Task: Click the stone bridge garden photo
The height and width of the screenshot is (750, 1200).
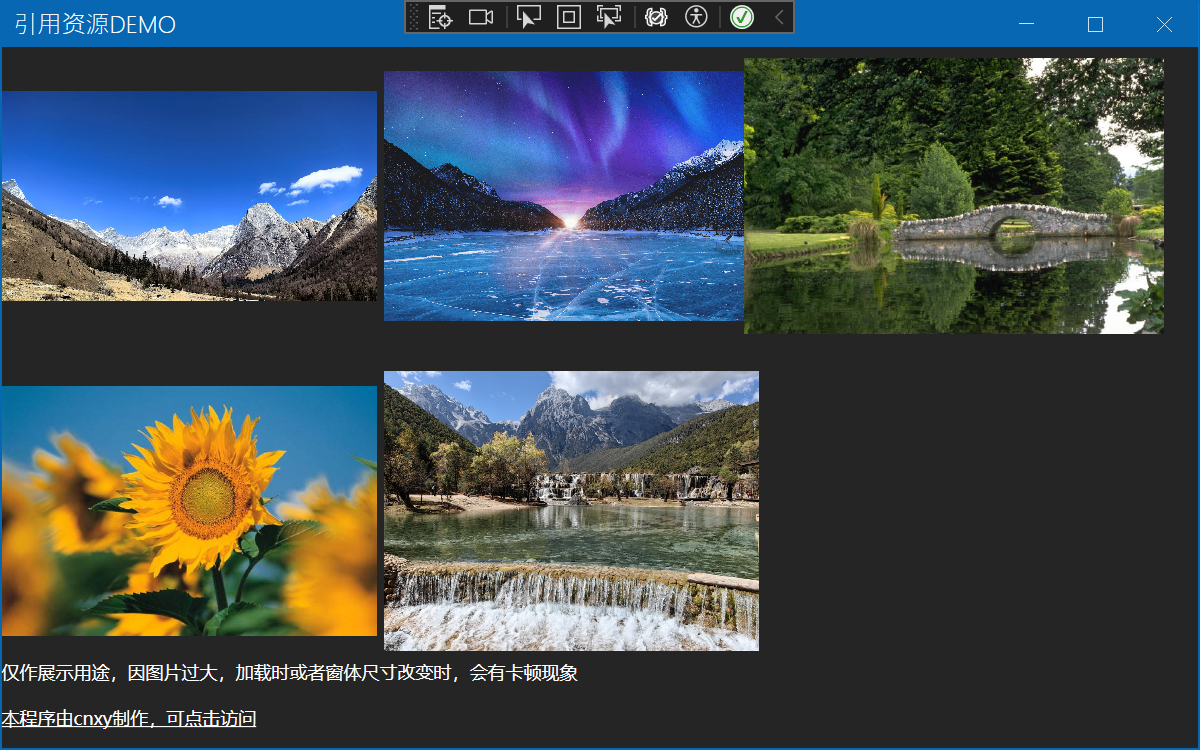Action: coord(953,196)
